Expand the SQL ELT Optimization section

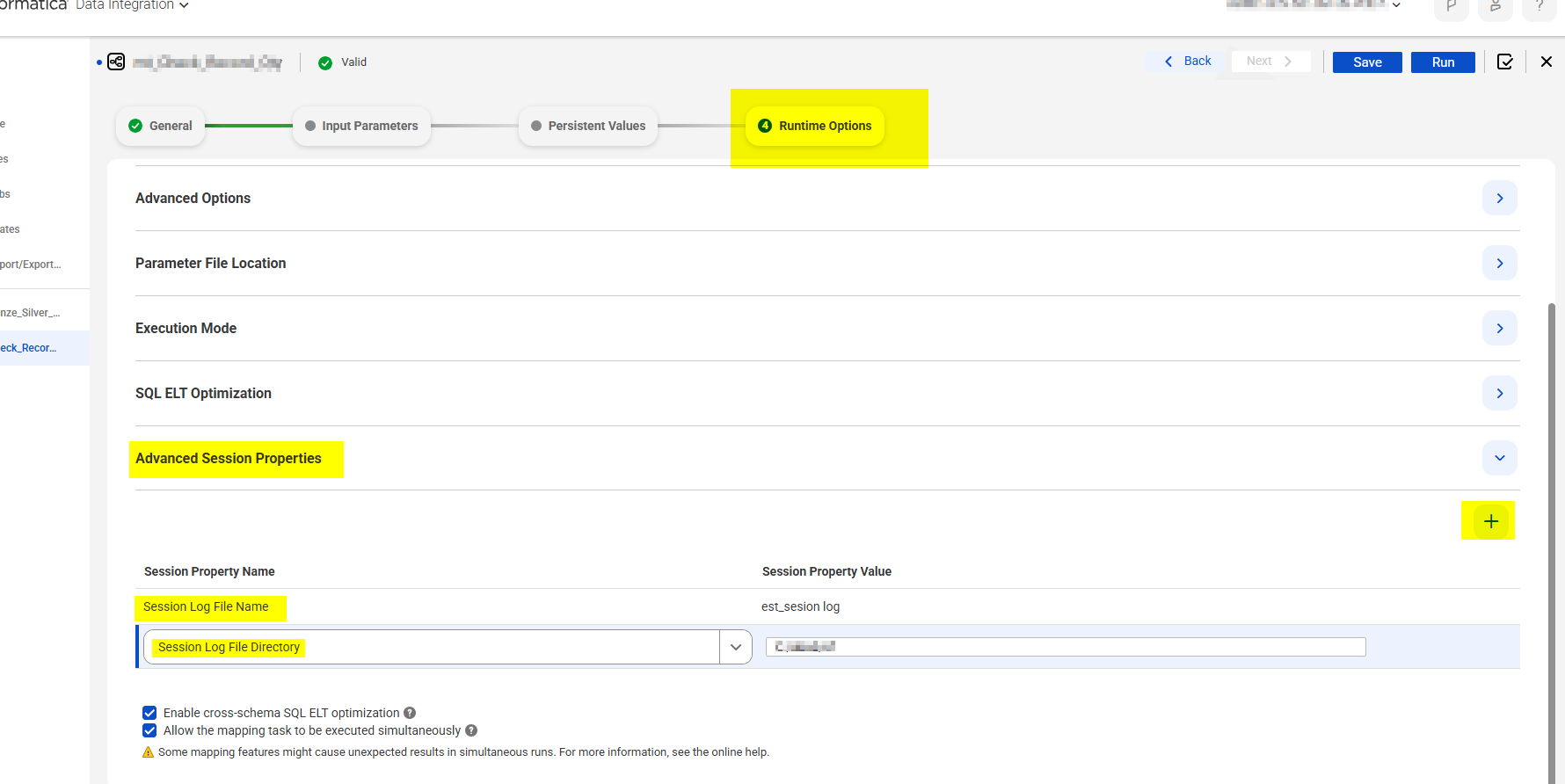tap(1500, 393)
